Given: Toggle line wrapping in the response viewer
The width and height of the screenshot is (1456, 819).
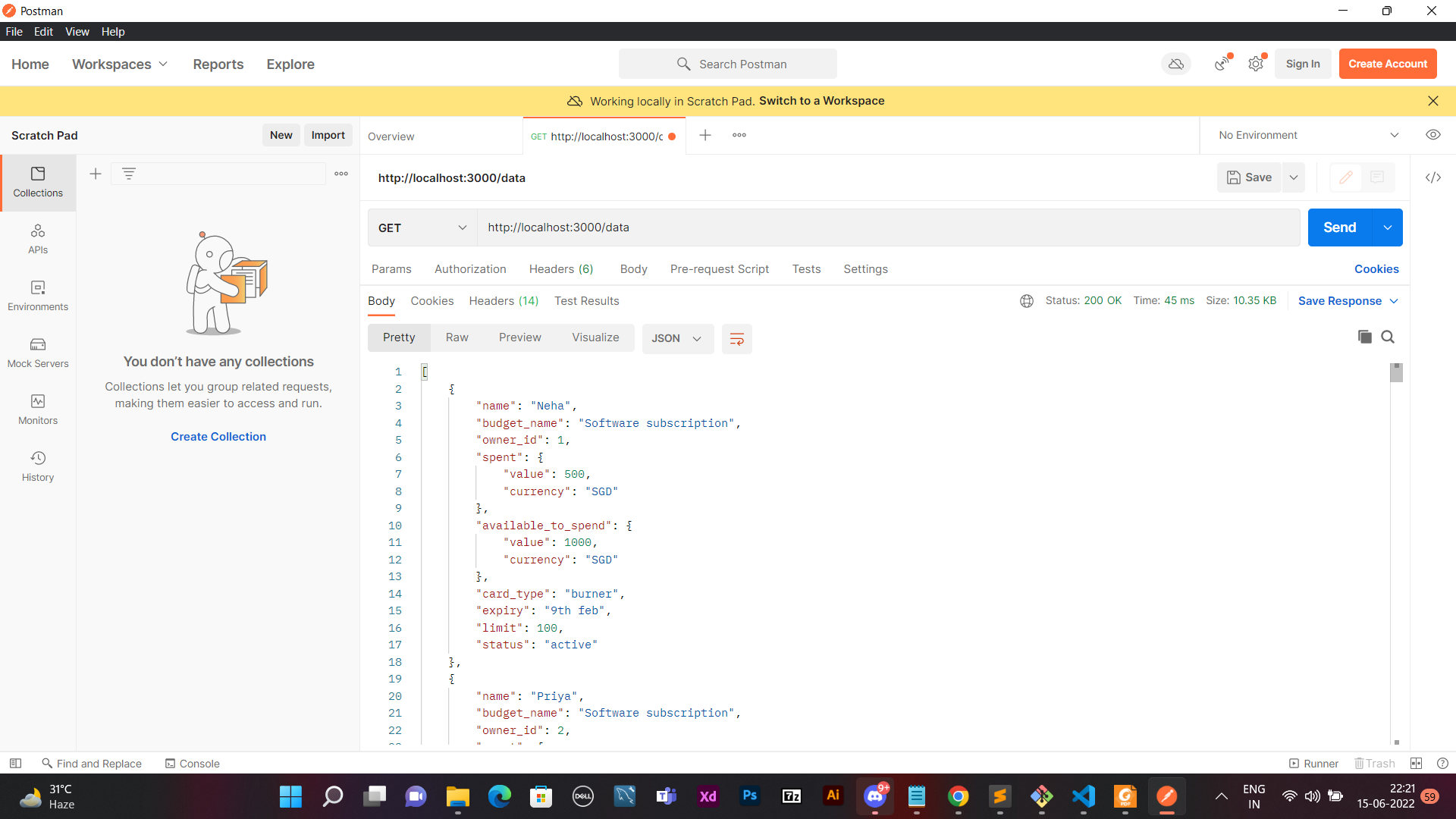Looking at the screenshot, I should (x=736, y=338).
